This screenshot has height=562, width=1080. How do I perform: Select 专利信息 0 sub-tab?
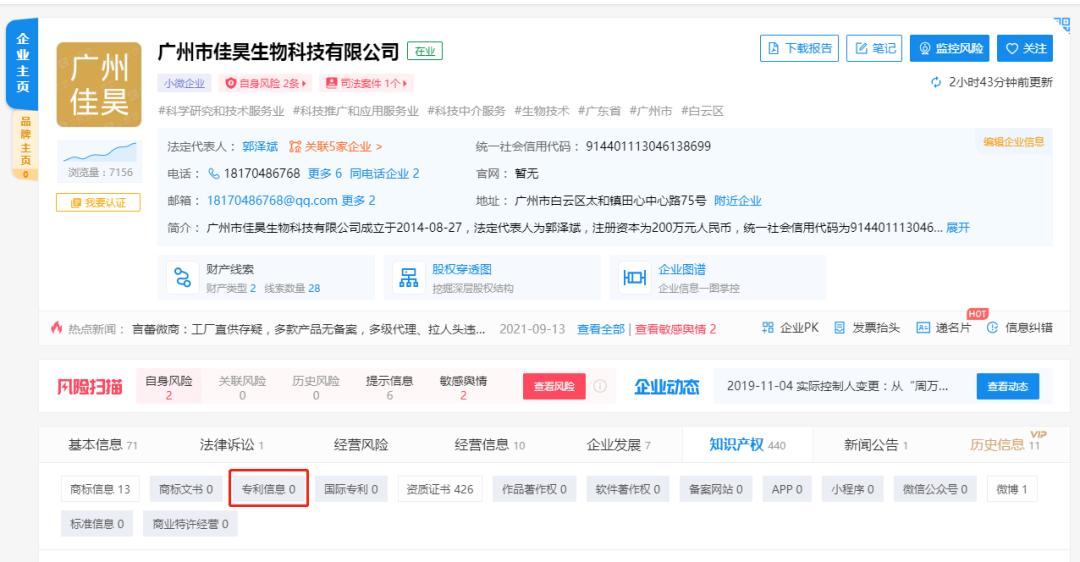269,489
